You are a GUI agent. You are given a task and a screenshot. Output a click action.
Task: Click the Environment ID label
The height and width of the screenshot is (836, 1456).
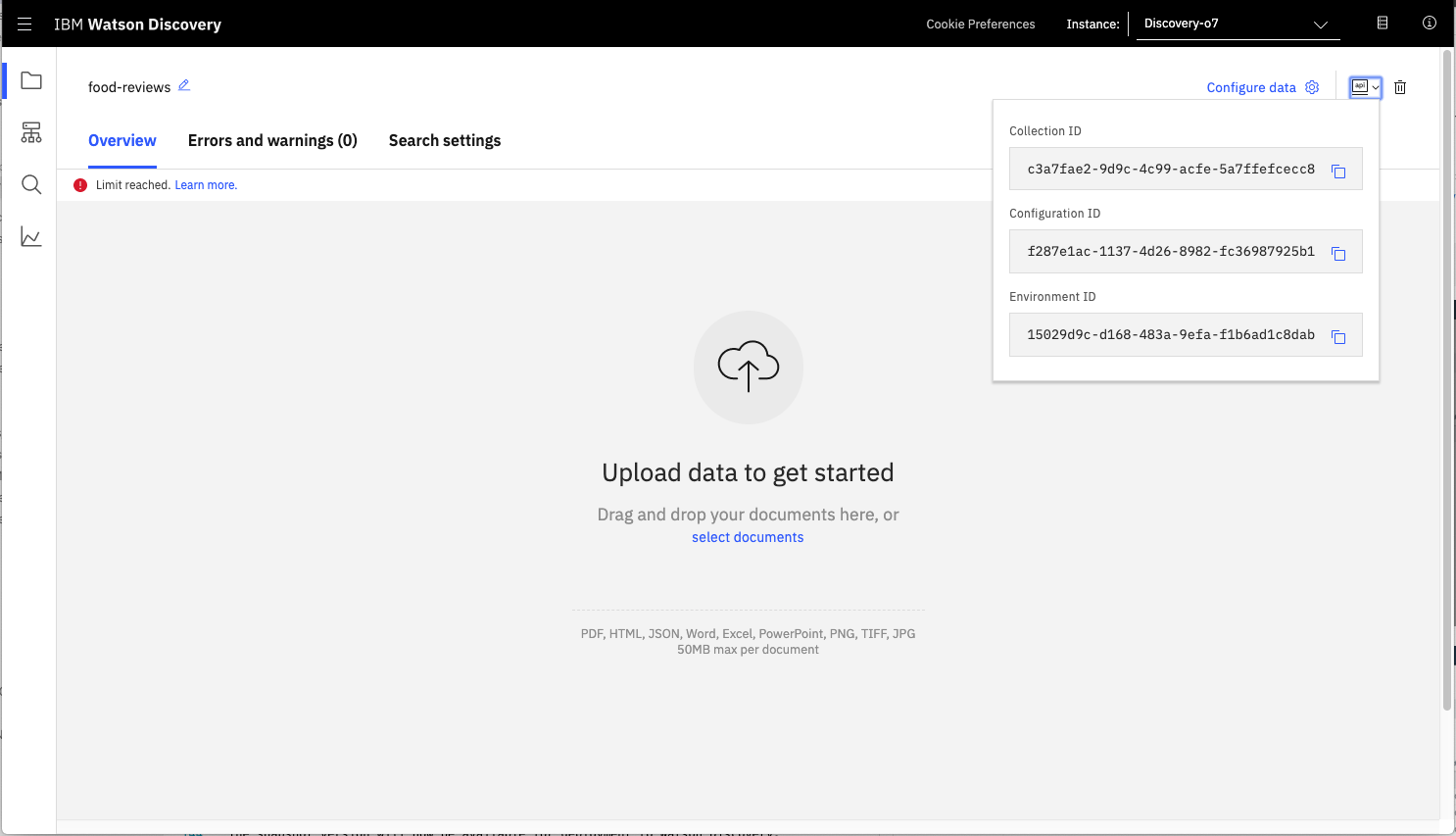click(1052, 296)
